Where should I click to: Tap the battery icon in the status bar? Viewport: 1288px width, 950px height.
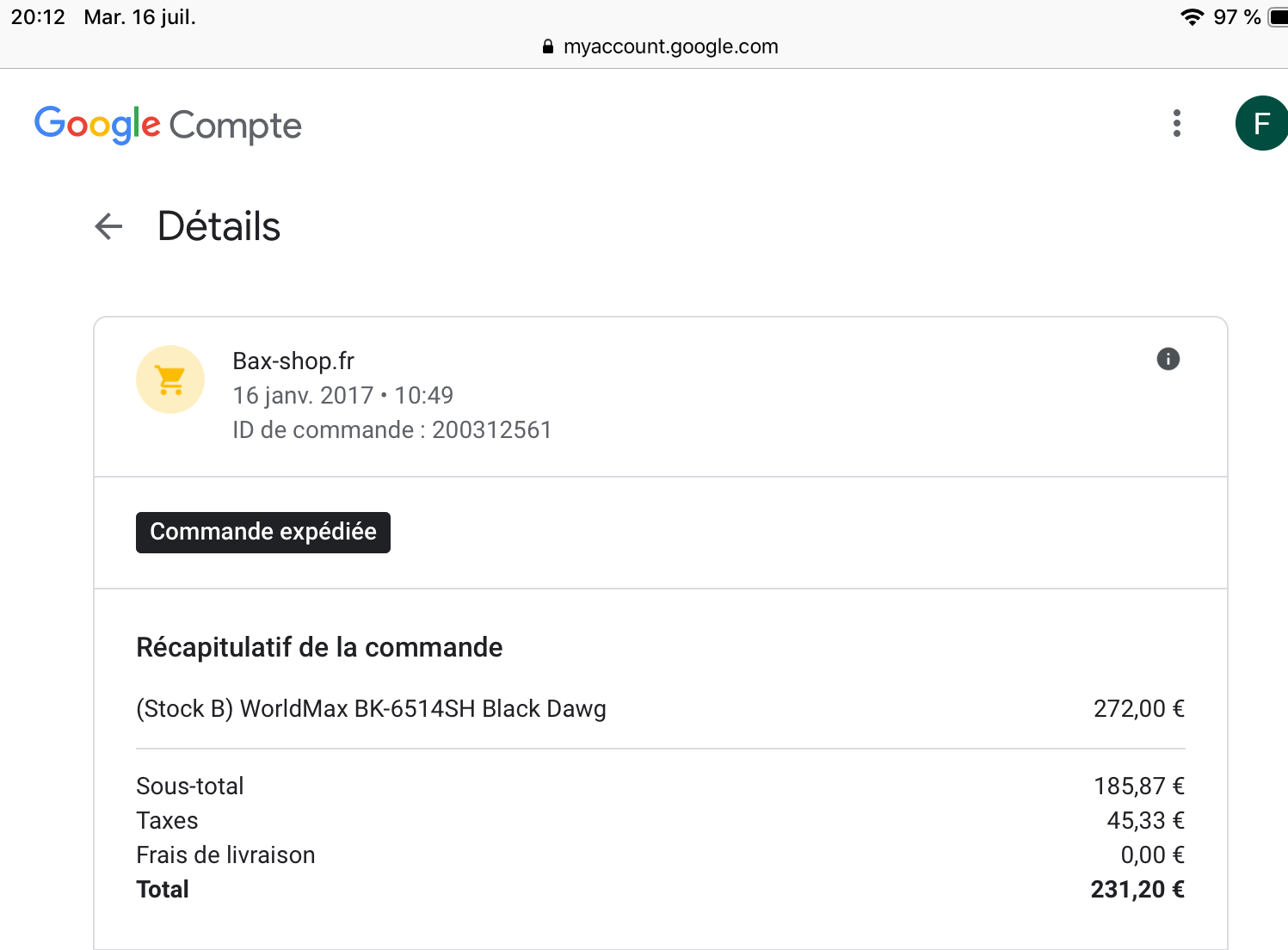1279,17
